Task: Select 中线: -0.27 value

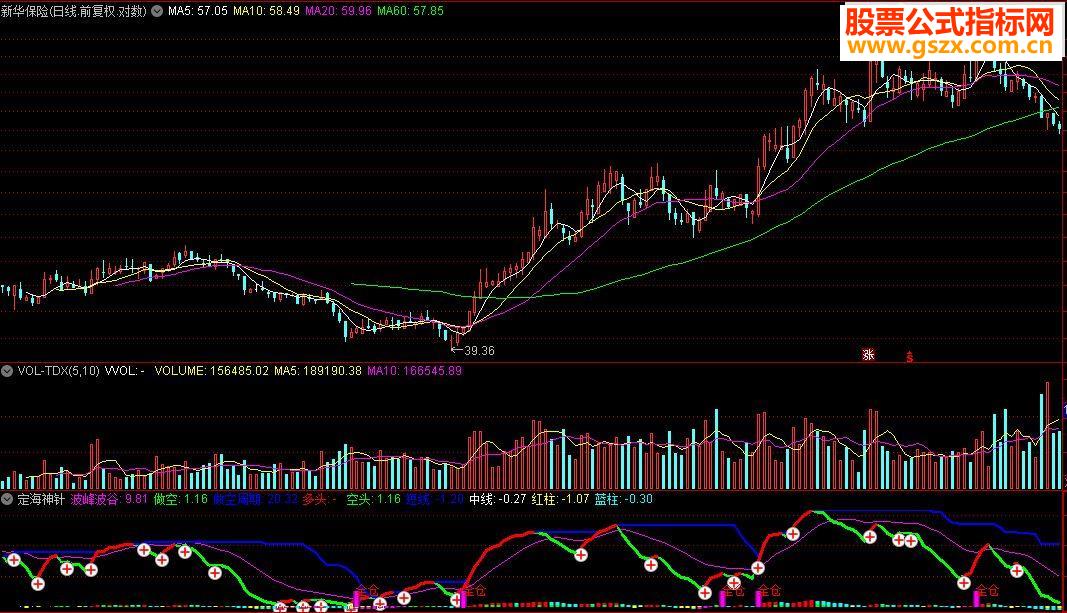Action: click(498, 499)
